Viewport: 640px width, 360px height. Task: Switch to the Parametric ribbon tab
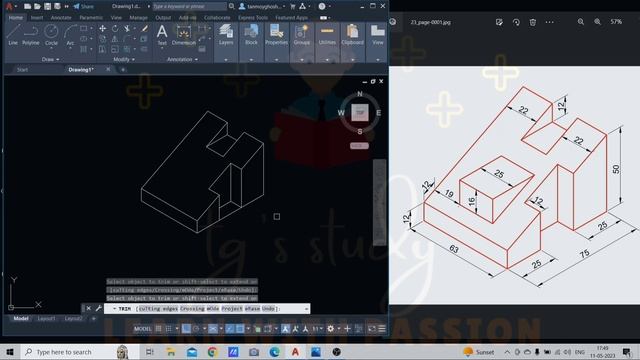click(91, 18)
